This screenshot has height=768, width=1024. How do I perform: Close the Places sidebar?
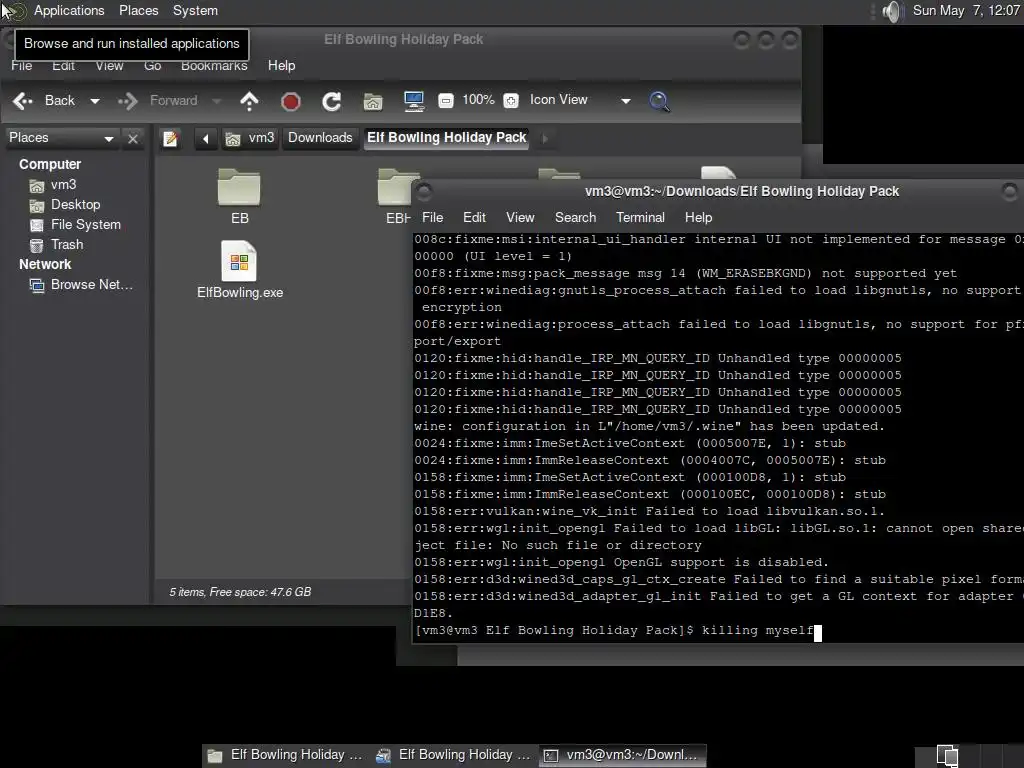pyautogui.click(x=133, y=138)
